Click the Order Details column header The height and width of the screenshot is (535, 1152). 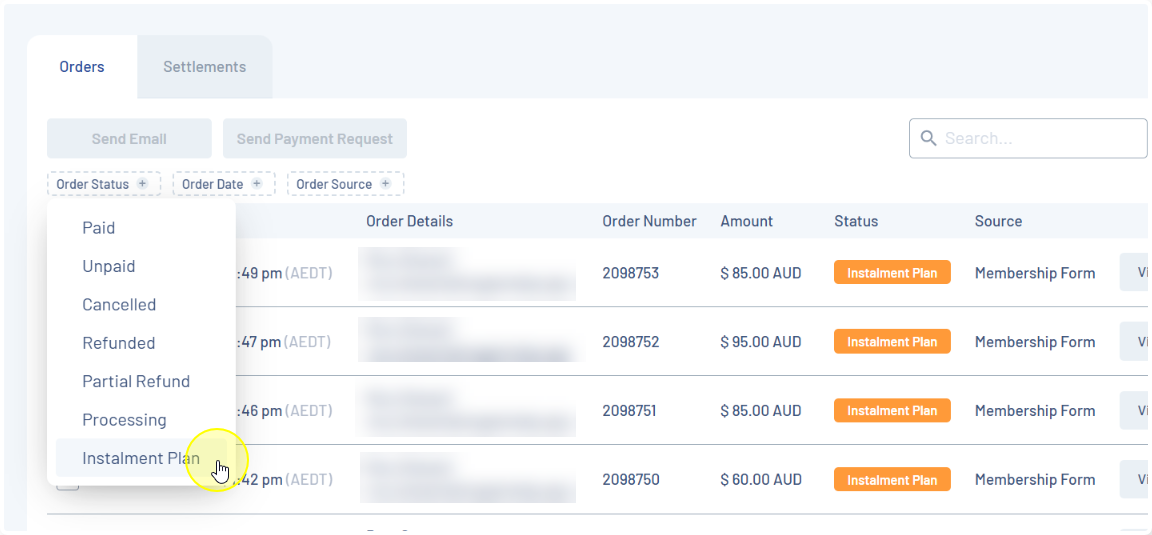click(x=410, y=221)
